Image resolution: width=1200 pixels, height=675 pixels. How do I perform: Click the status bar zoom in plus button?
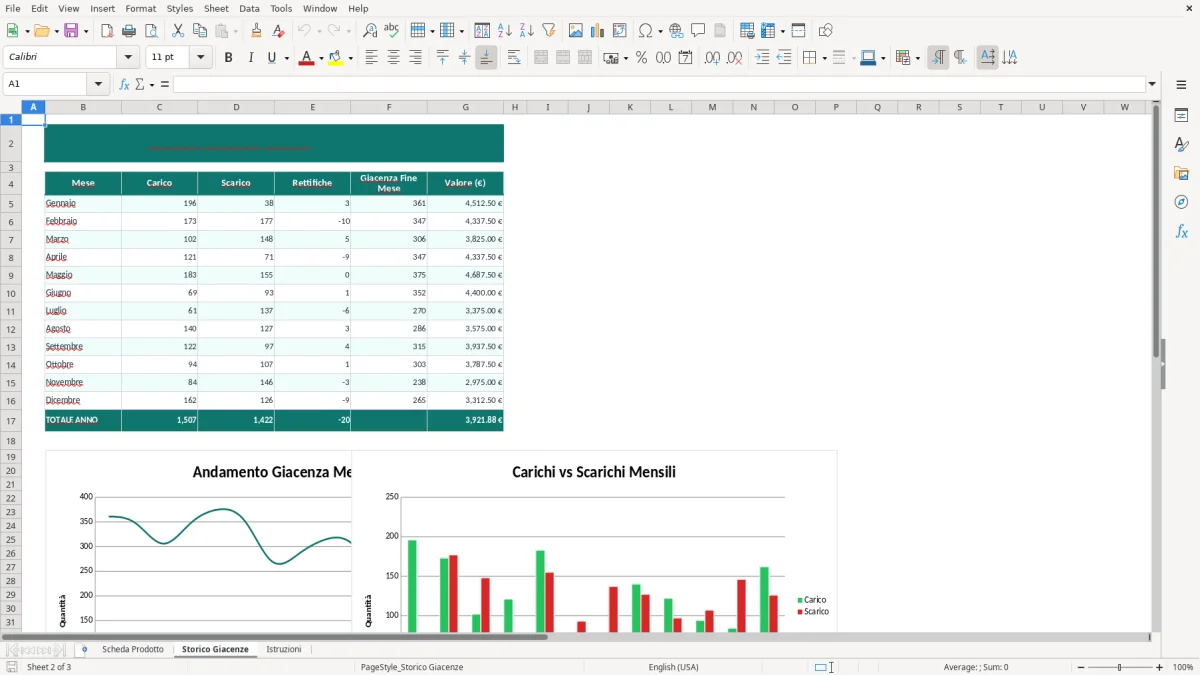click(x=1160, y=667)
